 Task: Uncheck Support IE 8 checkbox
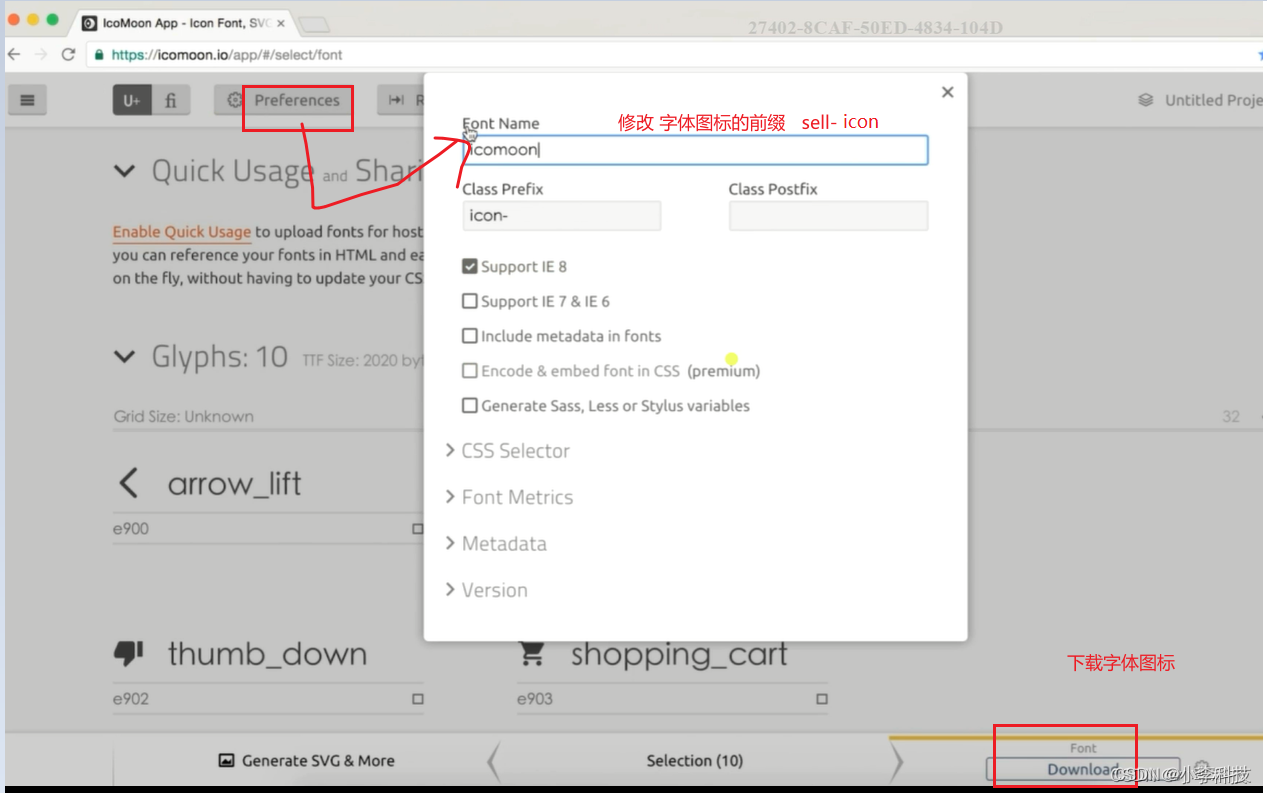pyautogui.click(x=469, y=267)
